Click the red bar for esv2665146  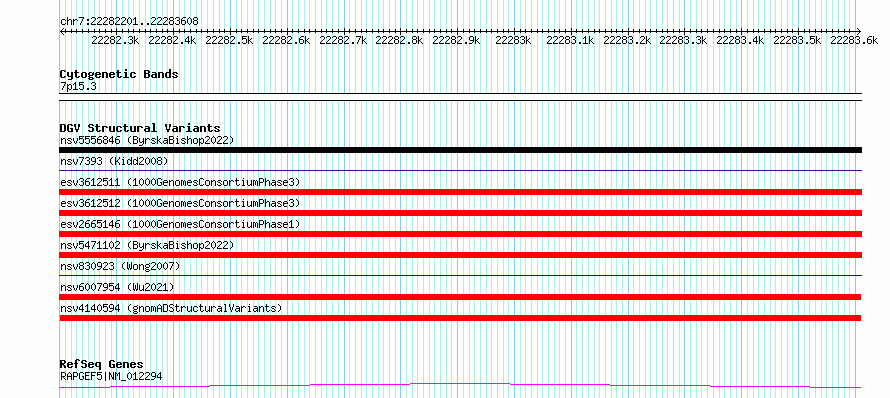click(460, 234)
